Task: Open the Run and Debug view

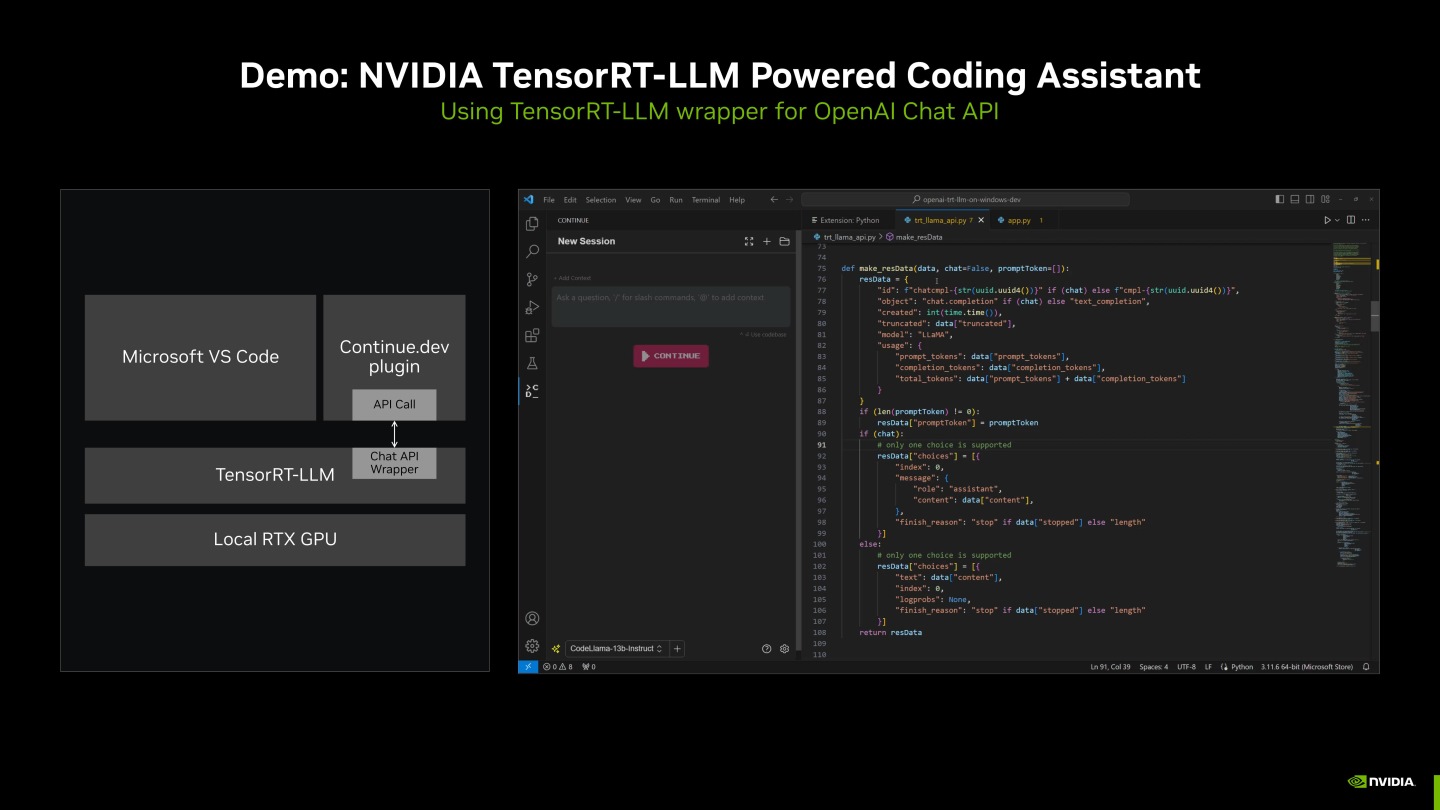Action: 532,307
